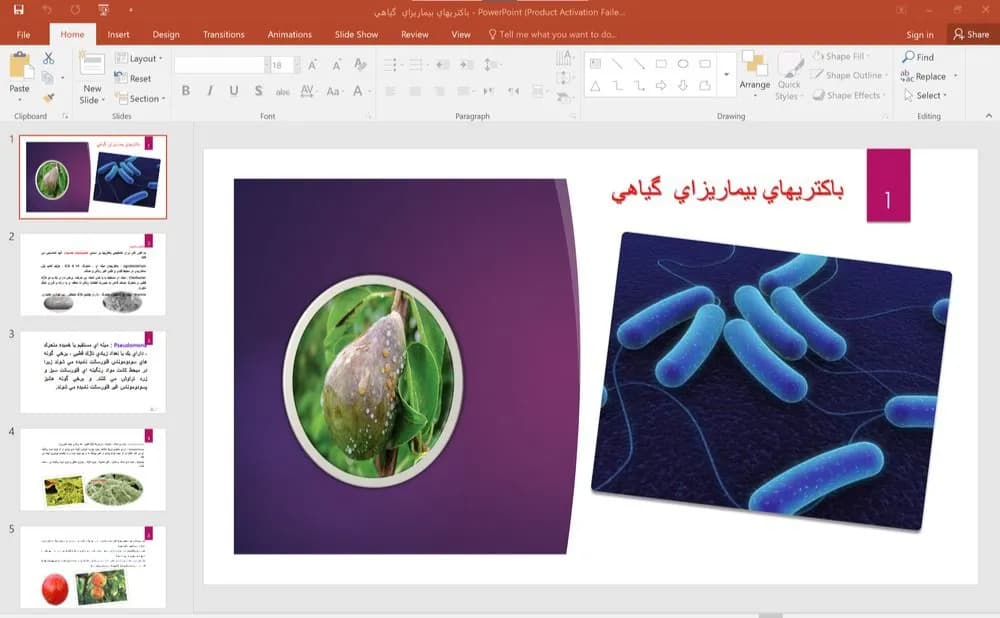Increase font size icon
Screen dimensions: 1000x618
click(x=312, y=64)
